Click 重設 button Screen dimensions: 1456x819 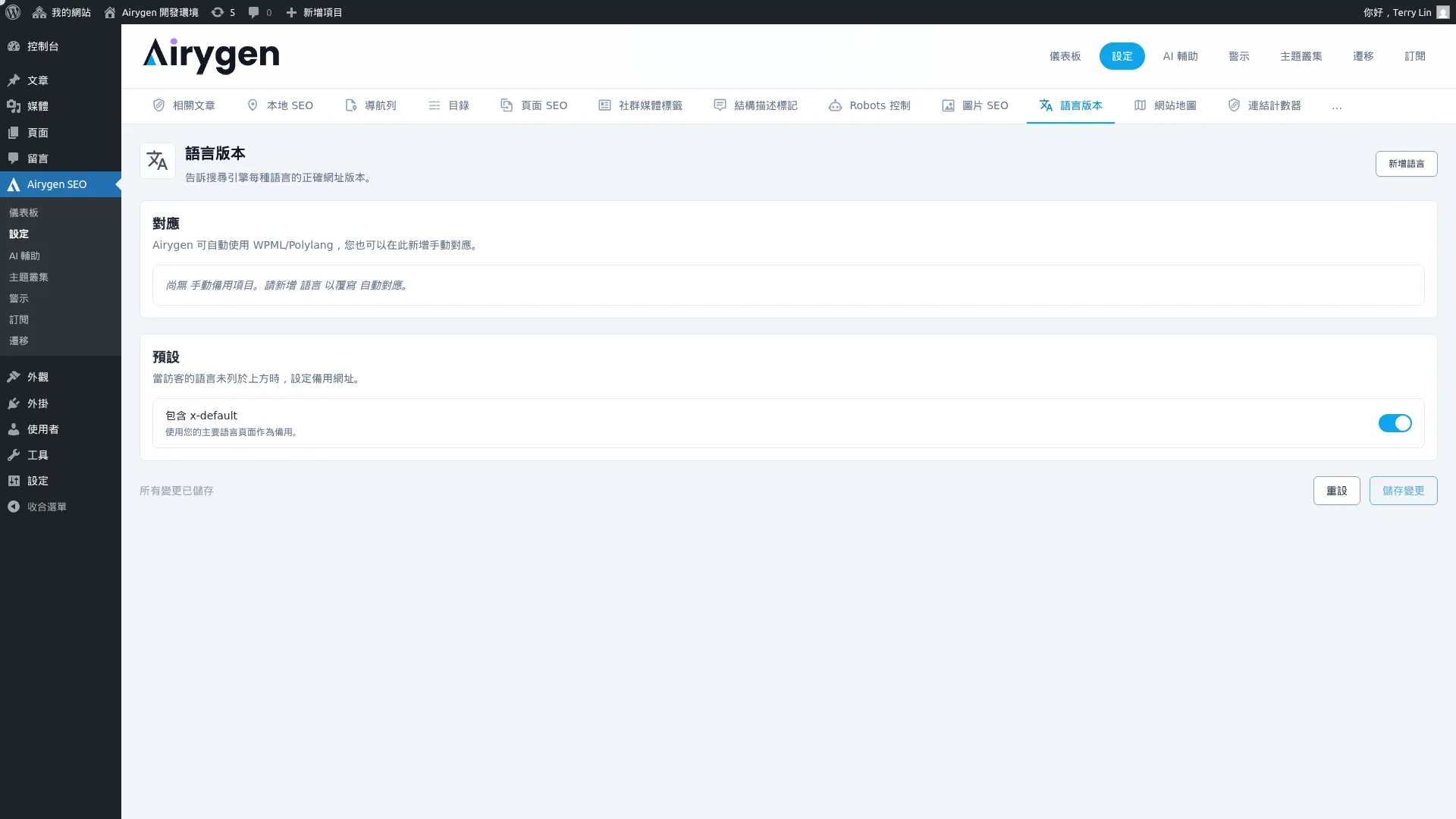pyautogui.click(x=1337, y=491)
